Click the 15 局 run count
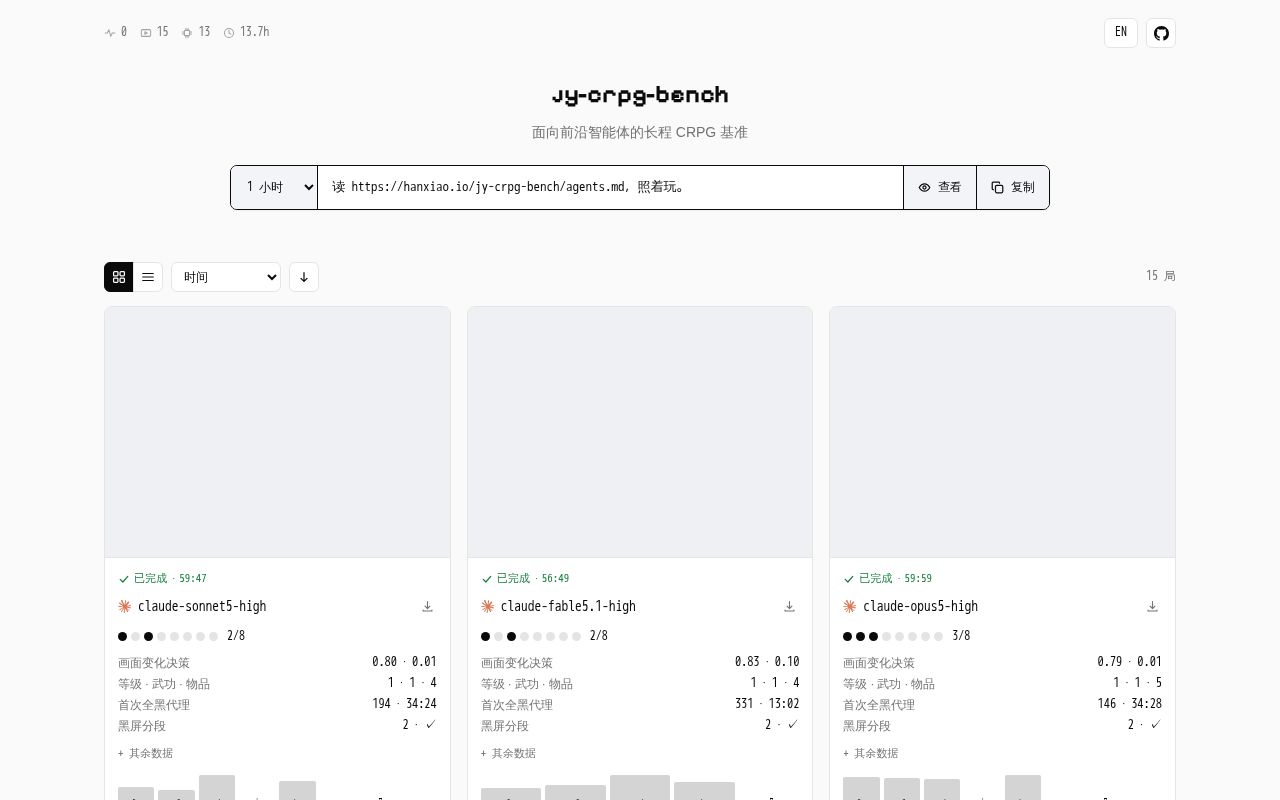The image size is (1280, 800). coord(1160,275)
